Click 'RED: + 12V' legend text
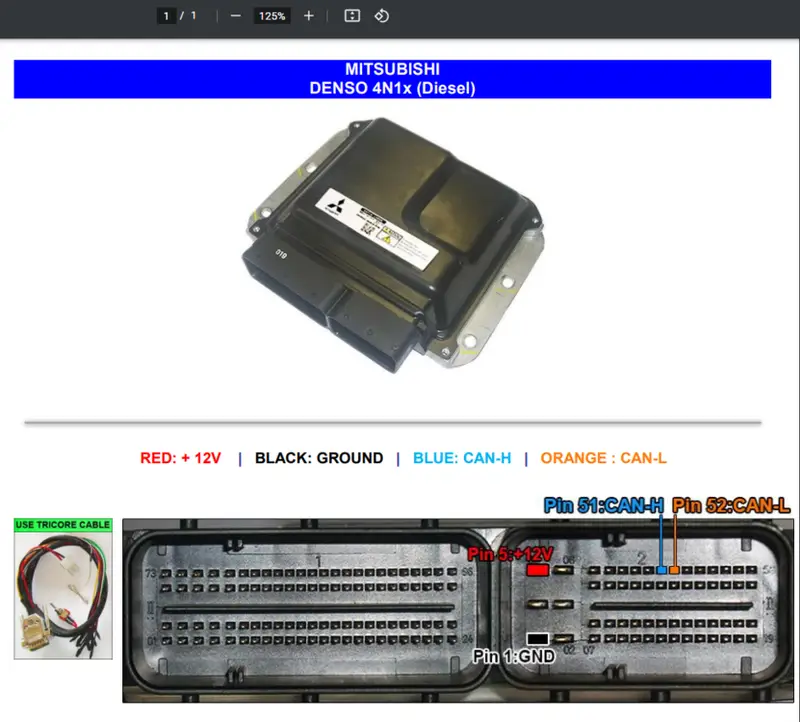800x722 pixels. 181,458
